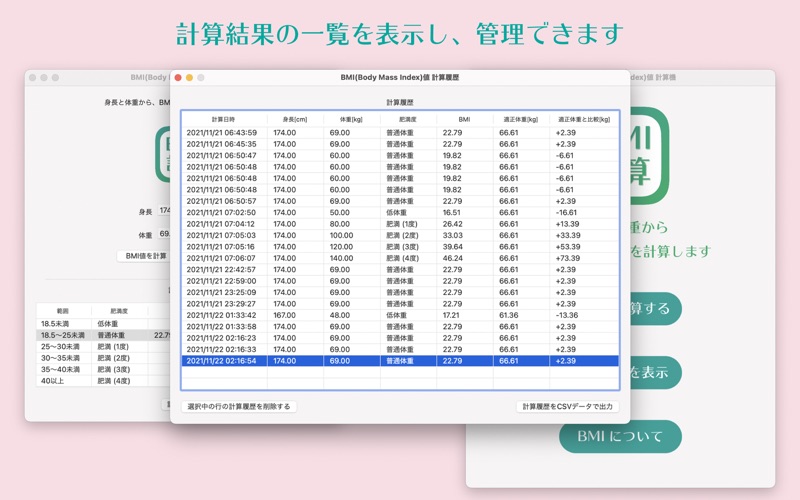Image resolution: width=800 pixels, height=500 pixels.
Task: Sort by 適正体重と比較[kg] column header
Action: (584, 119)
